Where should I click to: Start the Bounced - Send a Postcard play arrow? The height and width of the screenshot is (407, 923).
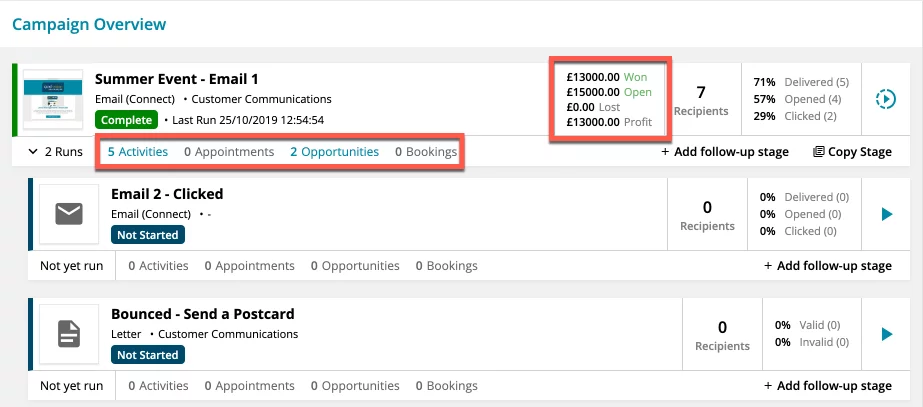[887, 335]
